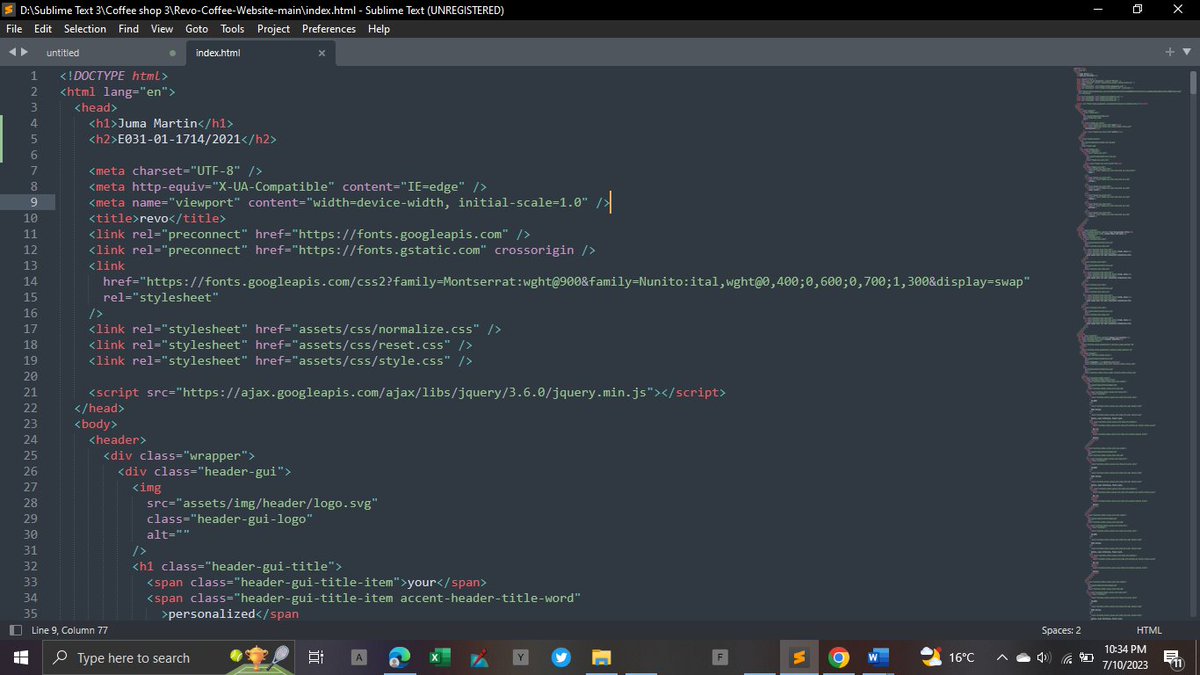The height and width of the screenshot is (675, 1200).
Task: Open File Explorer from taskbar
Action: pyautogui.click(x=600, y=658)
